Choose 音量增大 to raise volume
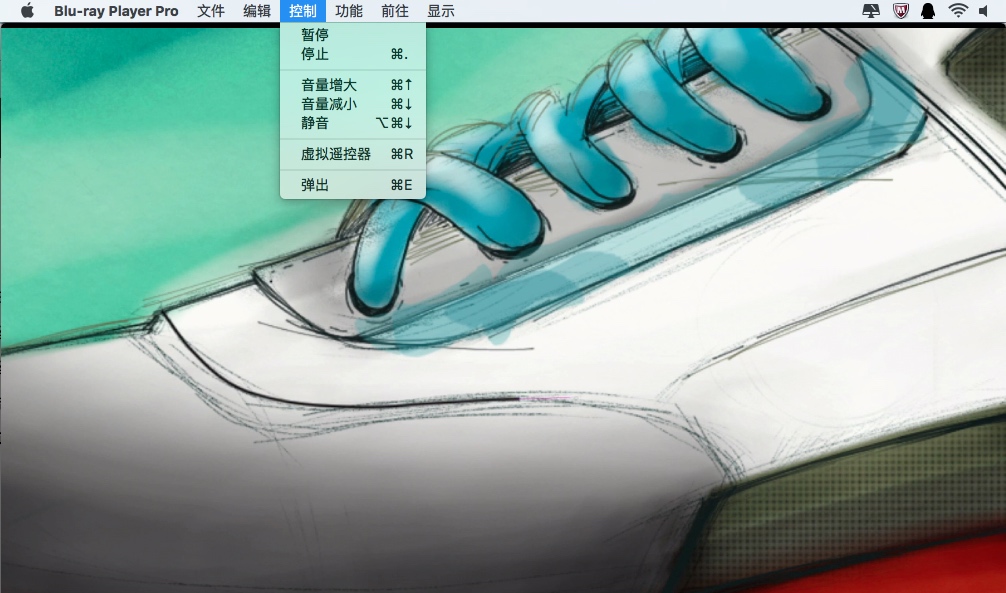 (x=329, y=85)
